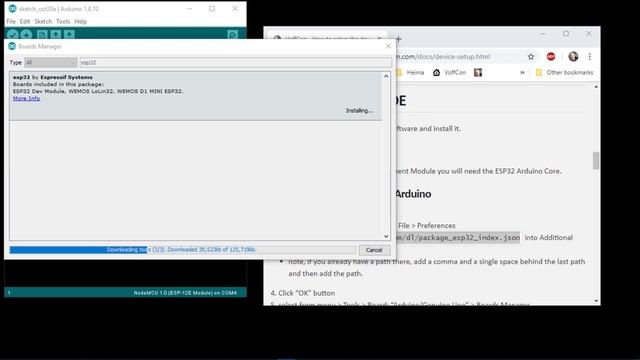Open the Edit menu in Arduino
The width and height of the screenshot is (640, 360).
(25, 21)
